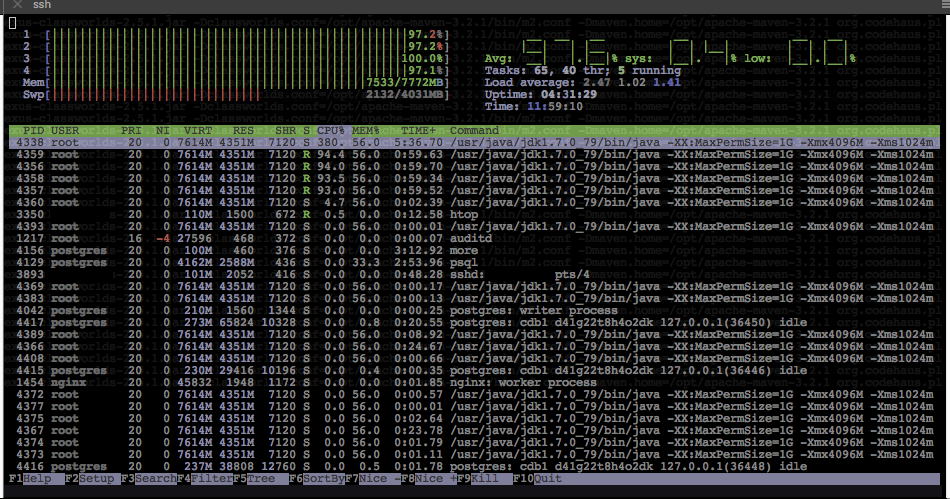Screen dimensions: 950x499
Task: Click F8 Nice + to raise niceness
Action: [432, 479]
